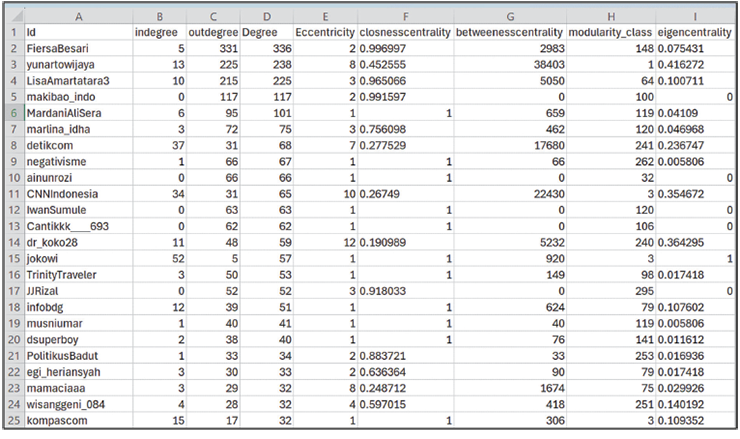This screenshot has height=439, width=740.
Task: Select column A header
Action: click(x=78, y=15)
